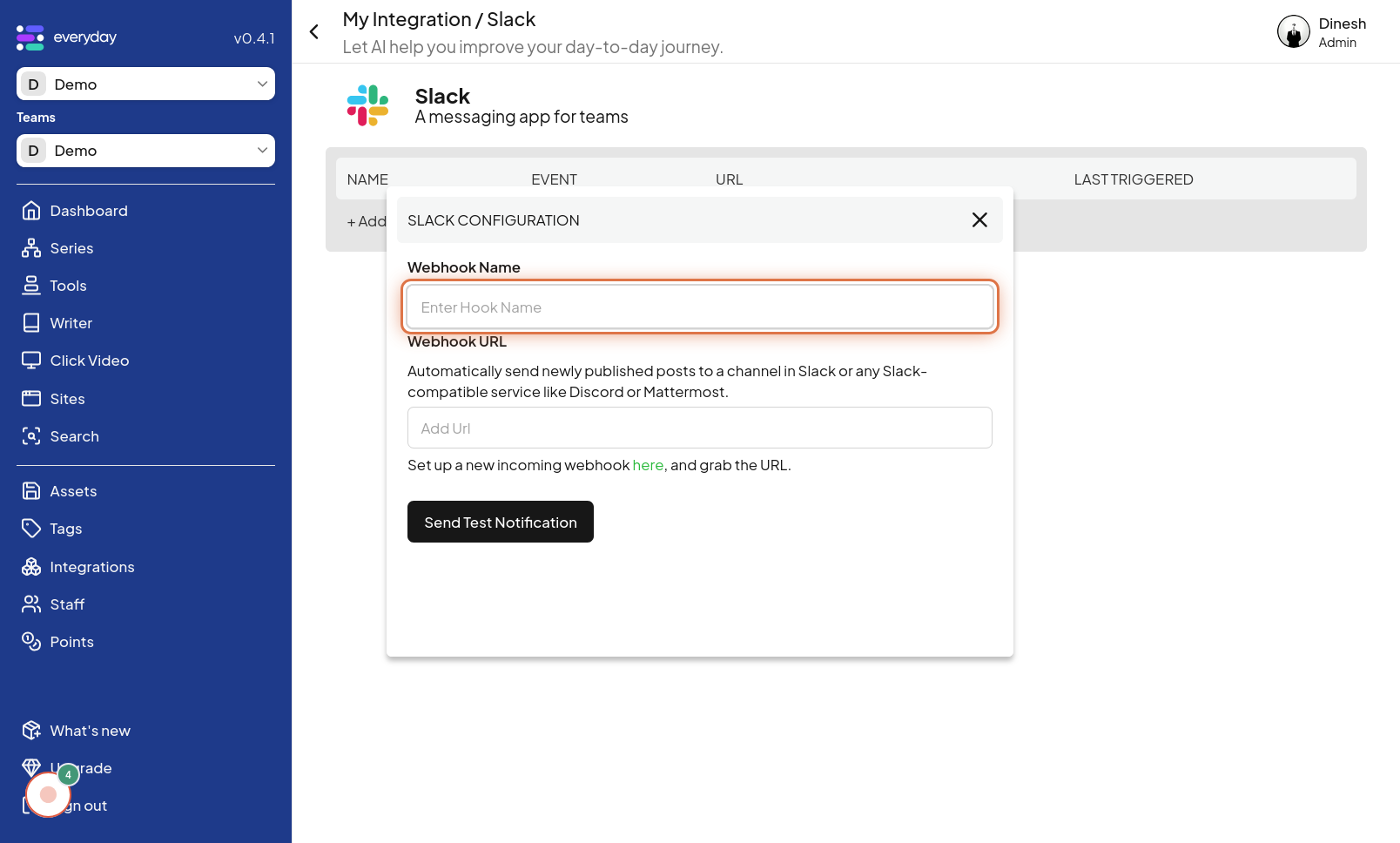Screen dimensions: 1400x843
Task: Click the everyday logo icon
Action: coord(30,37)
